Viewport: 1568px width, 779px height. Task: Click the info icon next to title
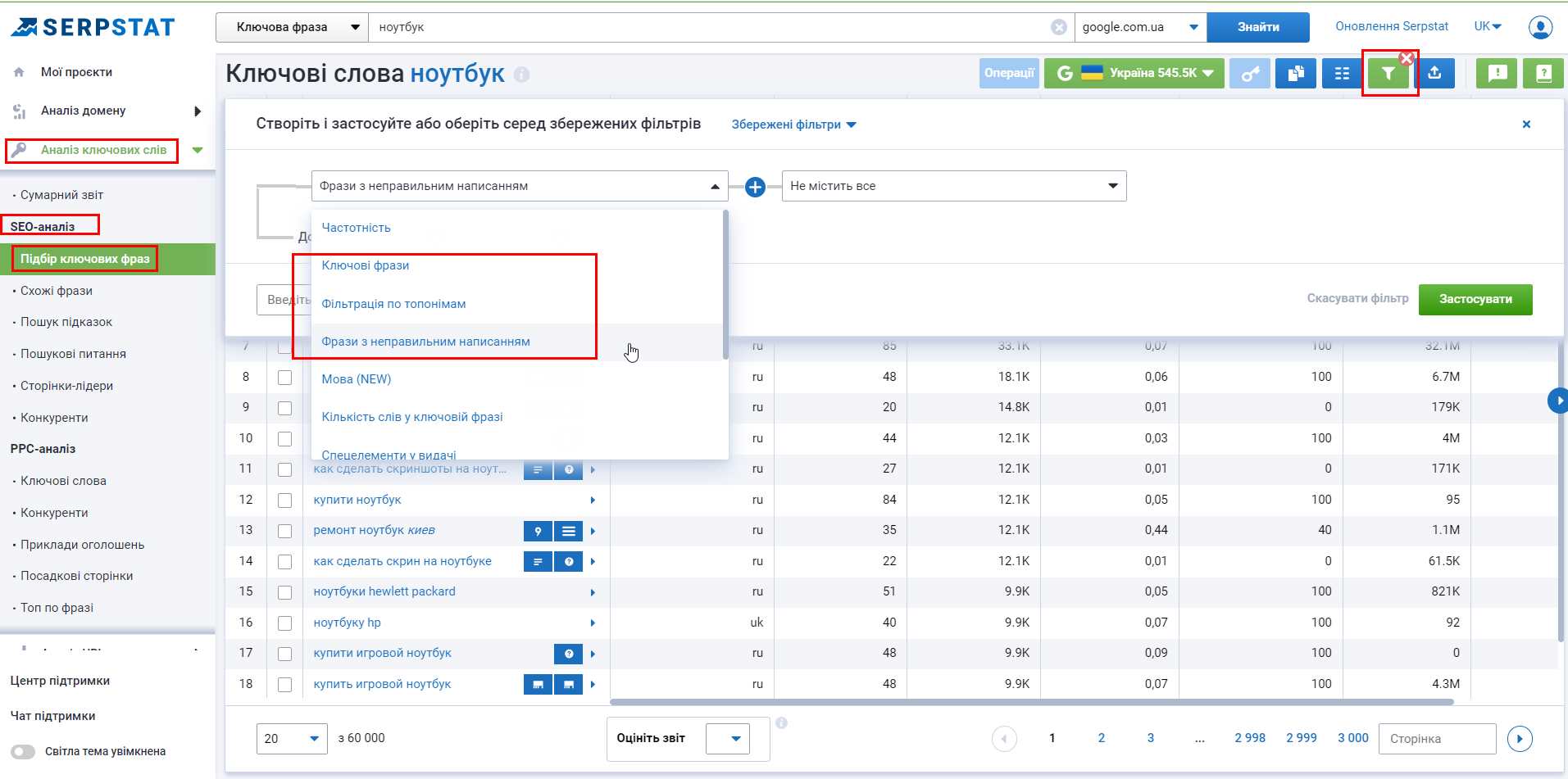[521, 75]
